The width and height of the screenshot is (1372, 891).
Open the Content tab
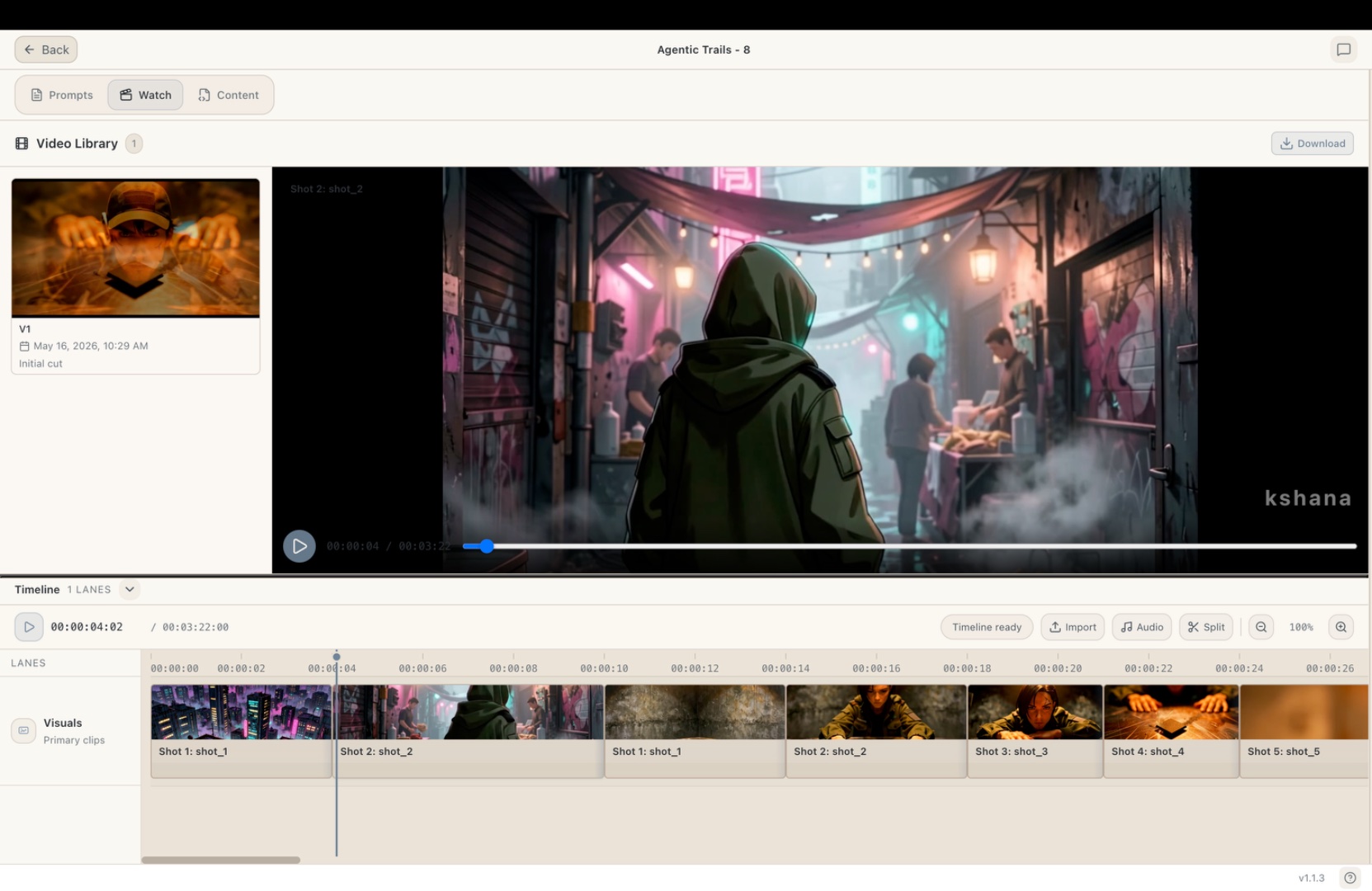[x=229, y=95]
